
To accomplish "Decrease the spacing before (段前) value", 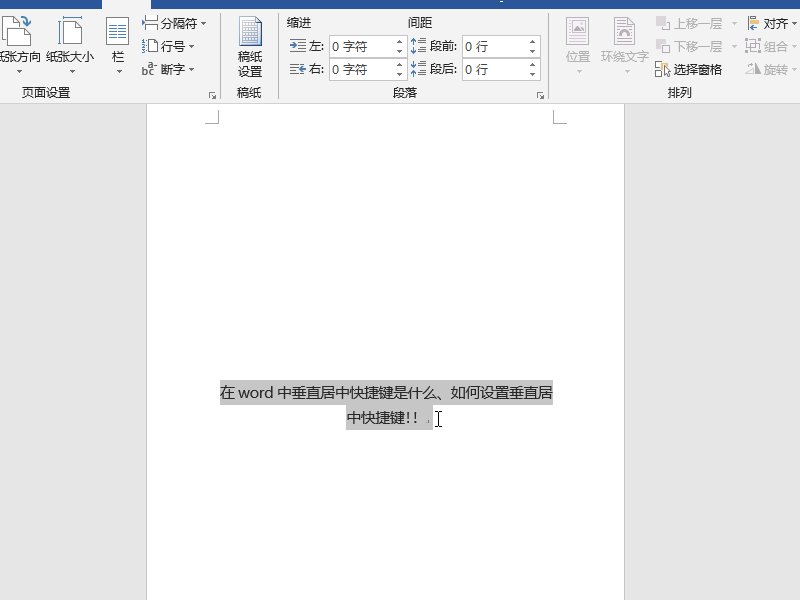I will [533, 52].
